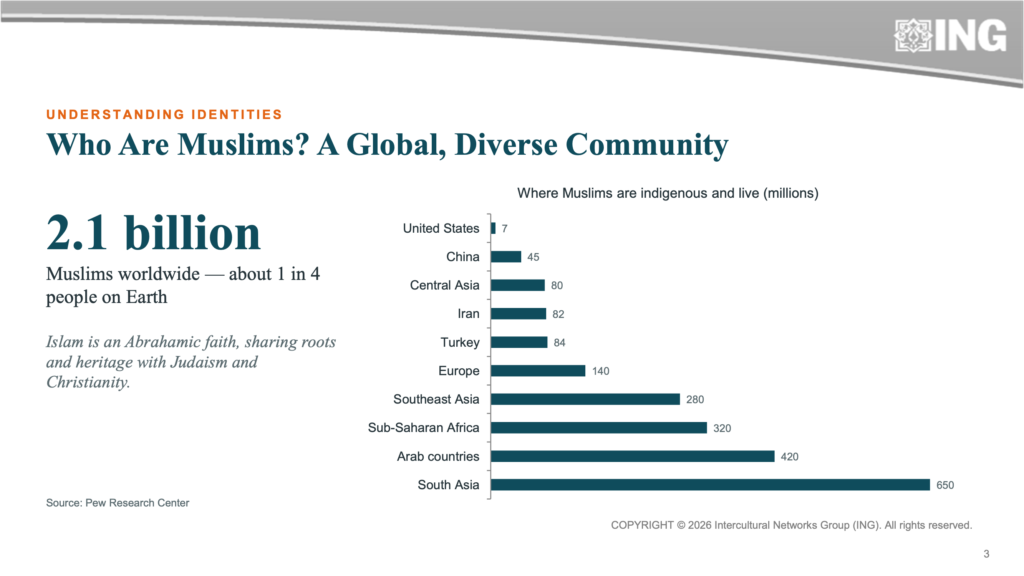Viewport: 1024px width, 576px height.
Task: Click the ING wordmark text
Action: point(971,35)
